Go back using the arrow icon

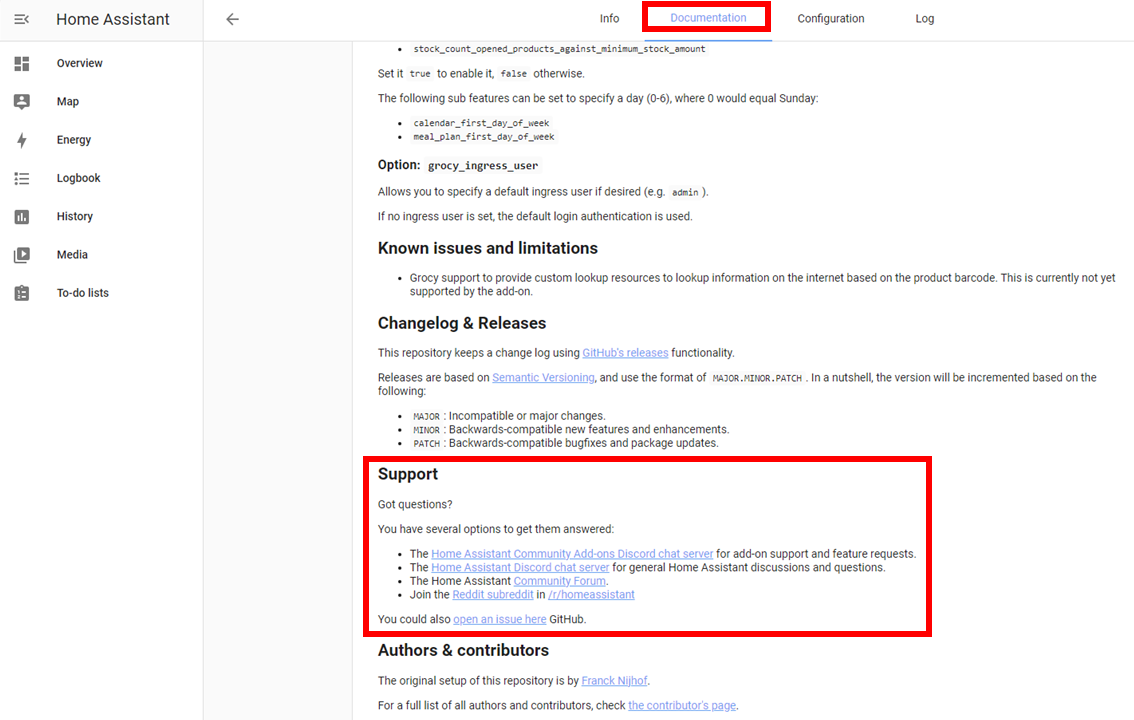click(x=232, y=20)
